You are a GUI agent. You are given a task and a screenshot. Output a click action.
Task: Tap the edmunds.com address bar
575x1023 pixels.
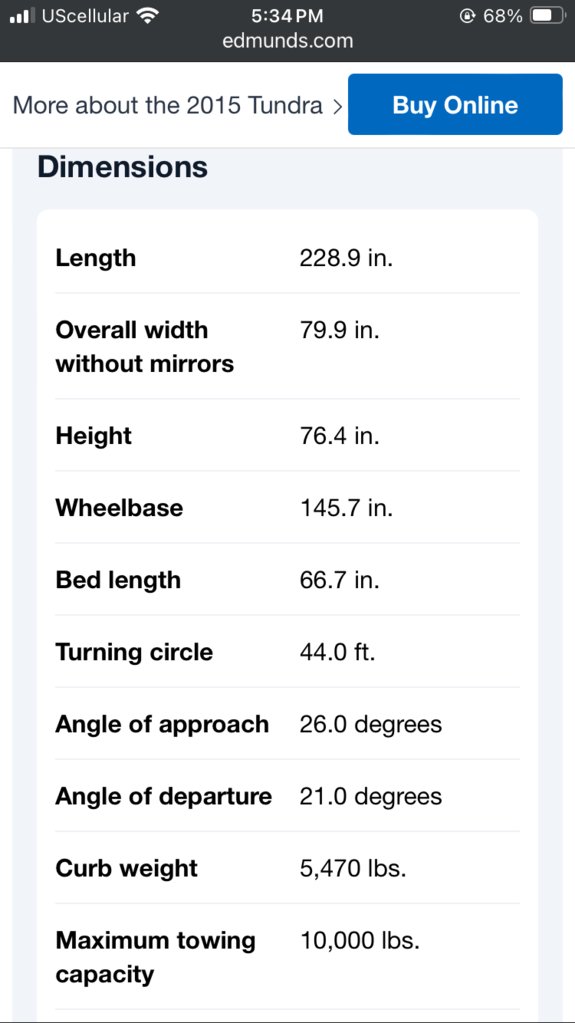(x=287, y=41)
